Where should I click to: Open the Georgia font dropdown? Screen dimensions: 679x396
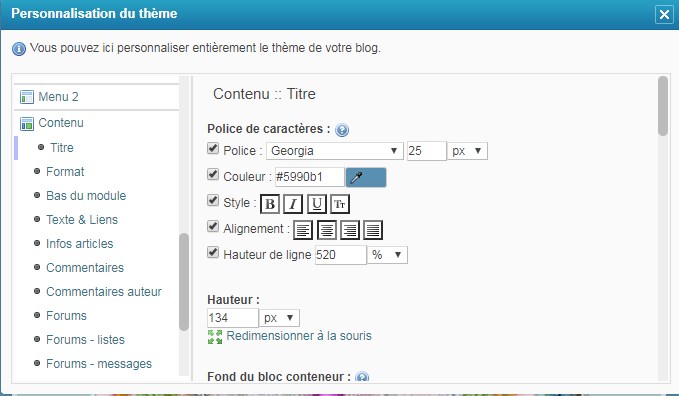pyautogui.click(x=334, y=151)
